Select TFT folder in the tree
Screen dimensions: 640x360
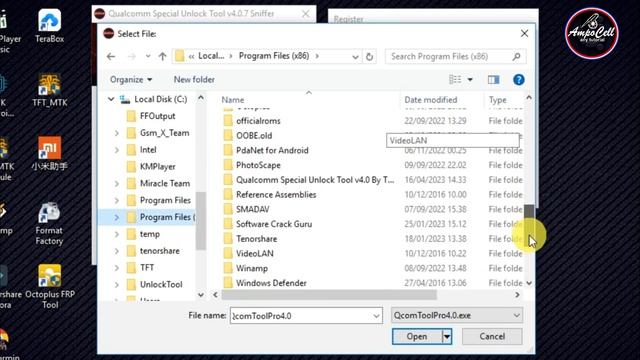[x=147, y=268]
